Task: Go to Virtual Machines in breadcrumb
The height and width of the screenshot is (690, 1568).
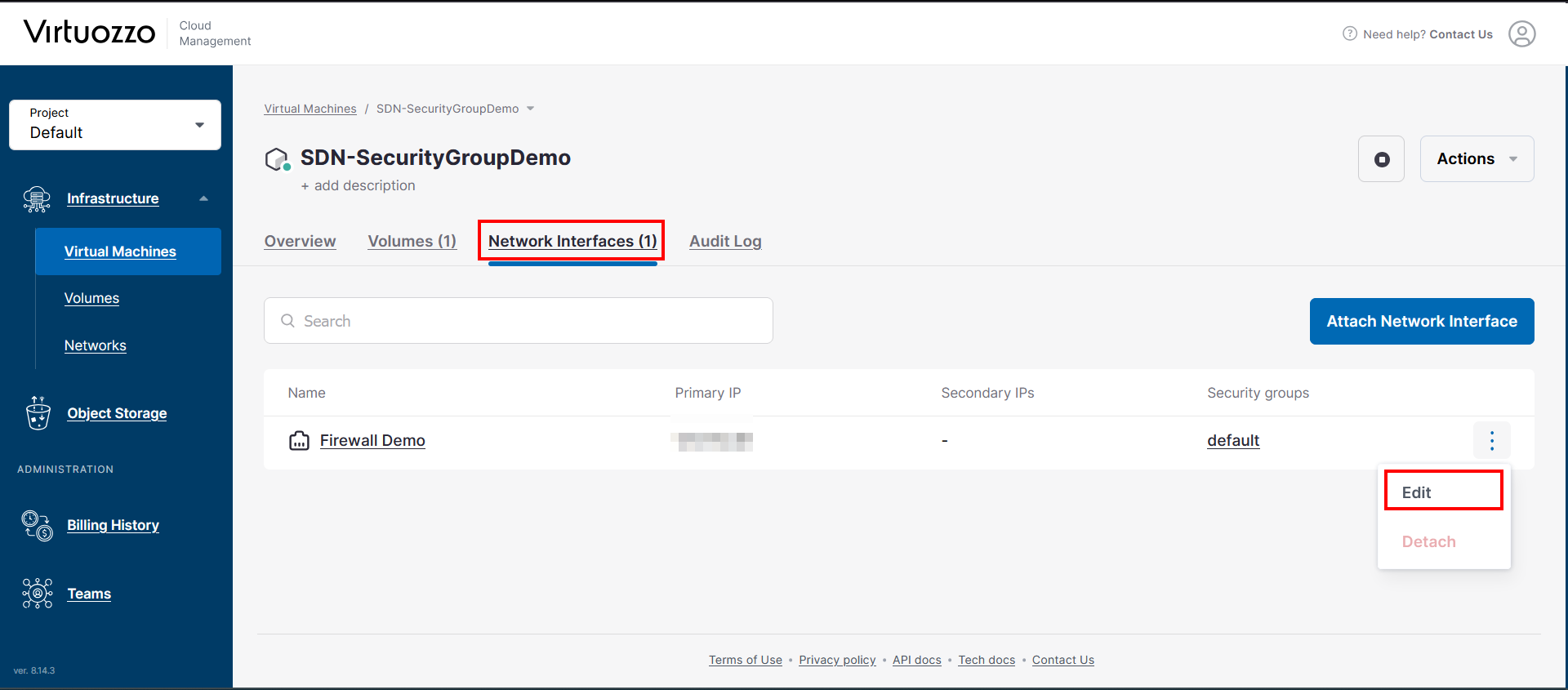Action: coord(310,109)
